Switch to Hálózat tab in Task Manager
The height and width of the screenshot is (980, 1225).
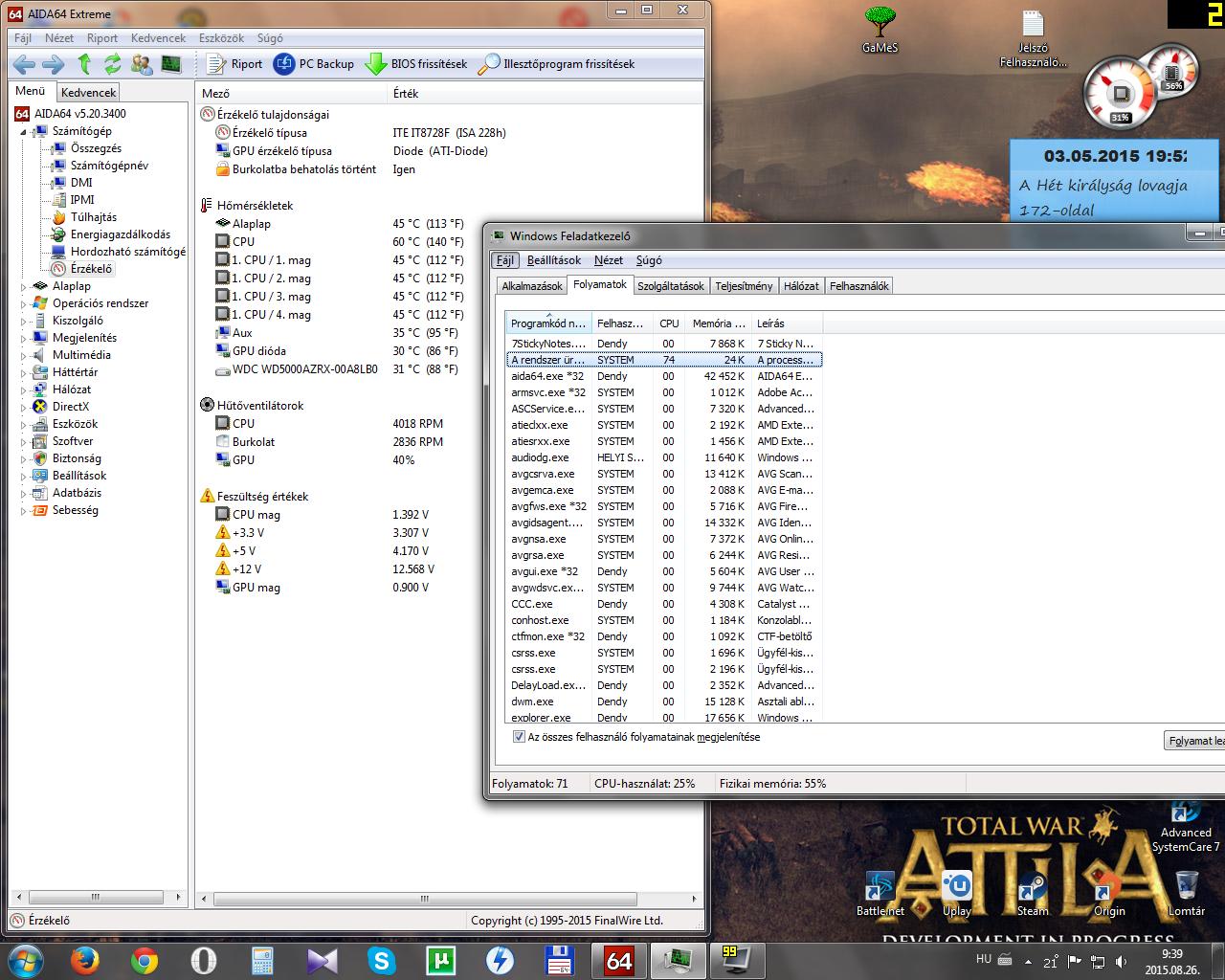pyautogui.click(x=801, y=286)
